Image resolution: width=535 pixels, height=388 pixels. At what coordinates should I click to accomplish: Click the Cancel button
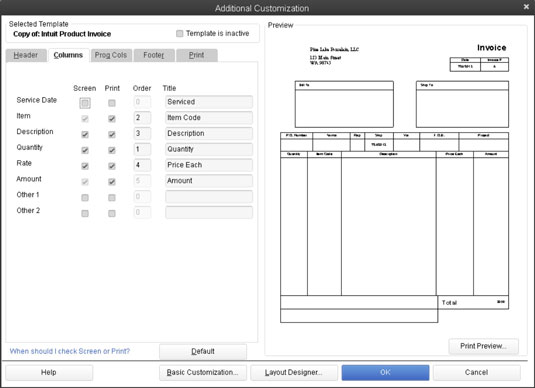(x=477, y=372)
